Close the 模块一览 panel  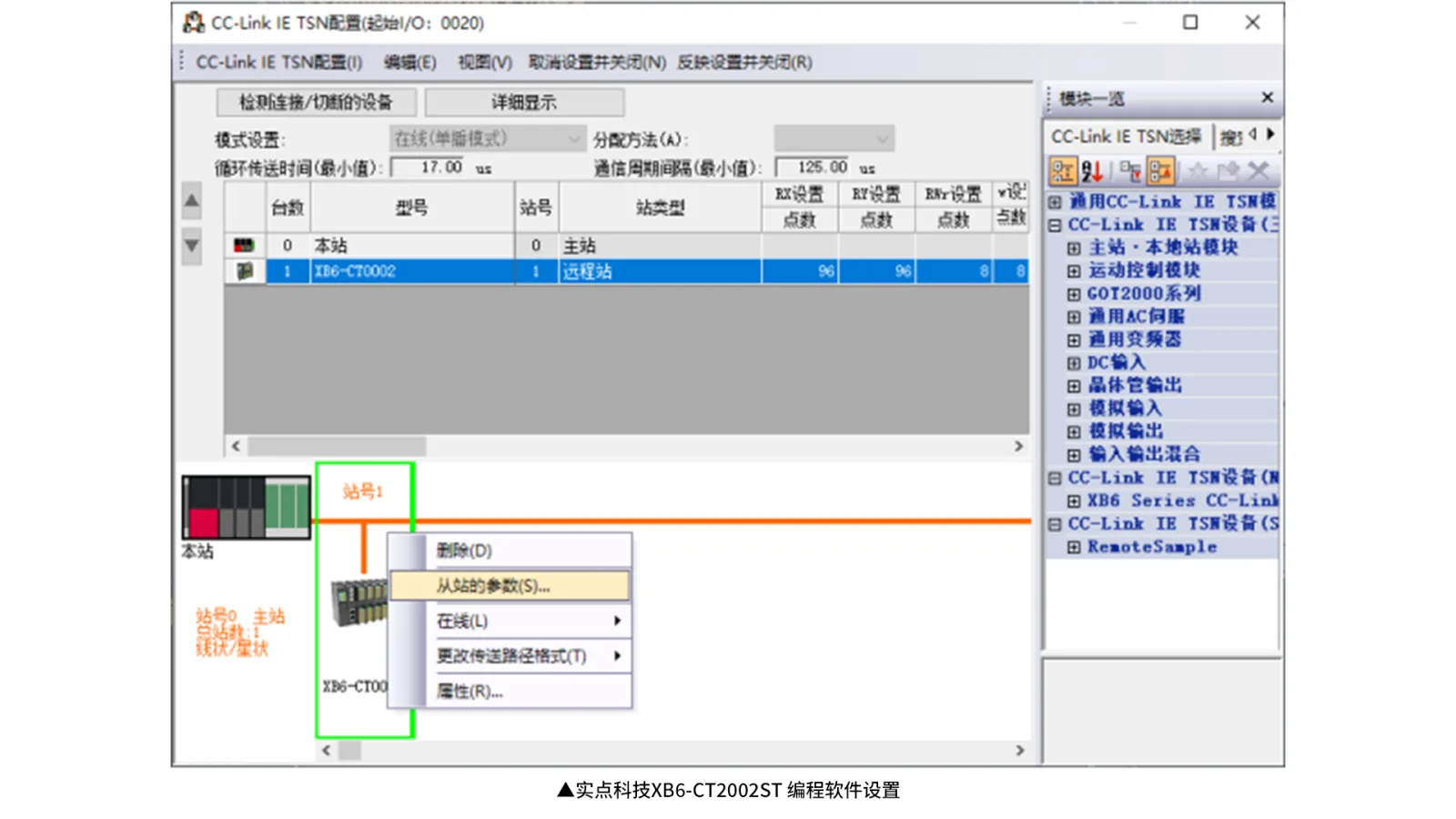[x=1267, y=97]
